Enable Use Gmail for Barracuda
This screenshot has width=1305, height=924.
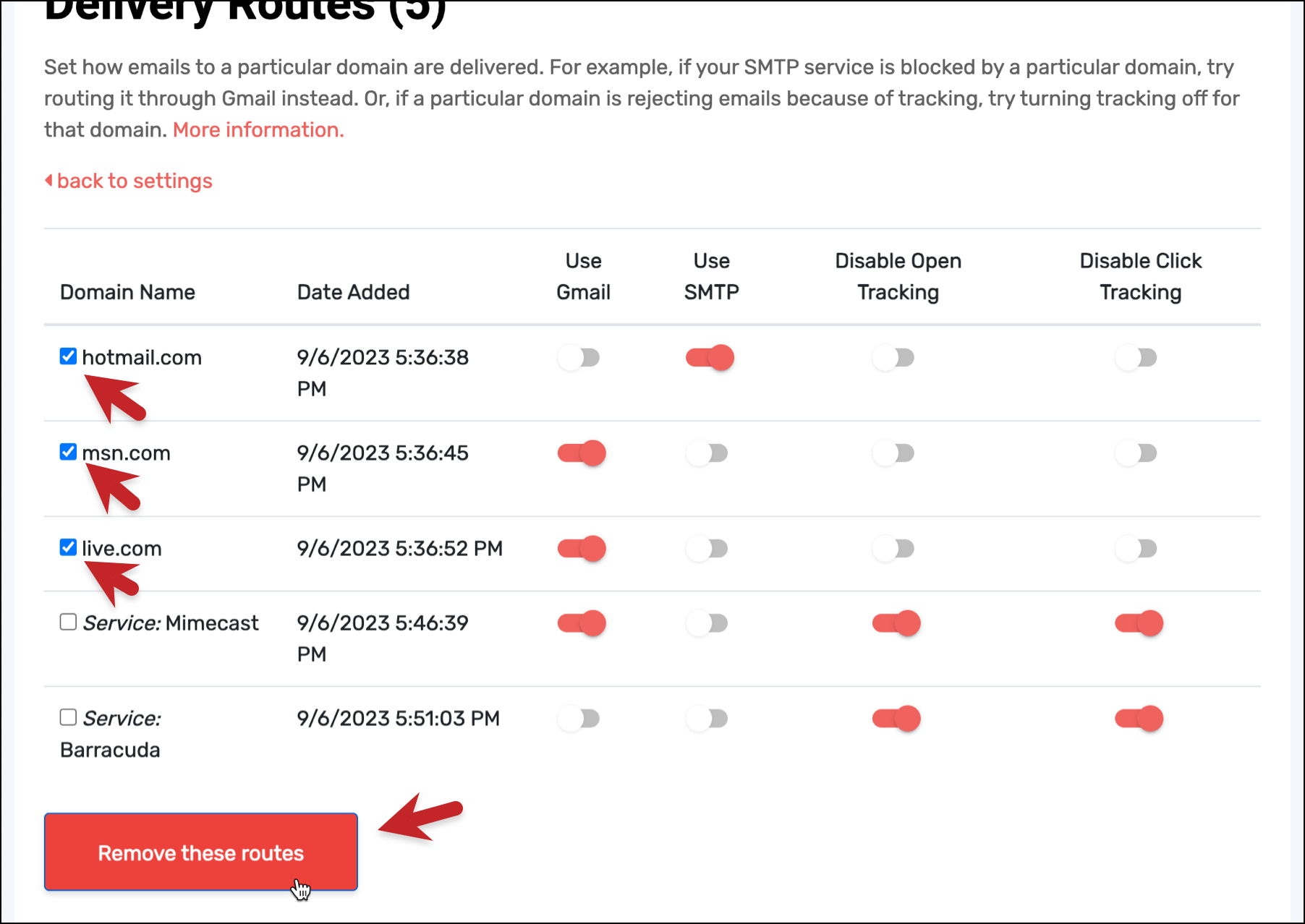[x=579, y=718]
